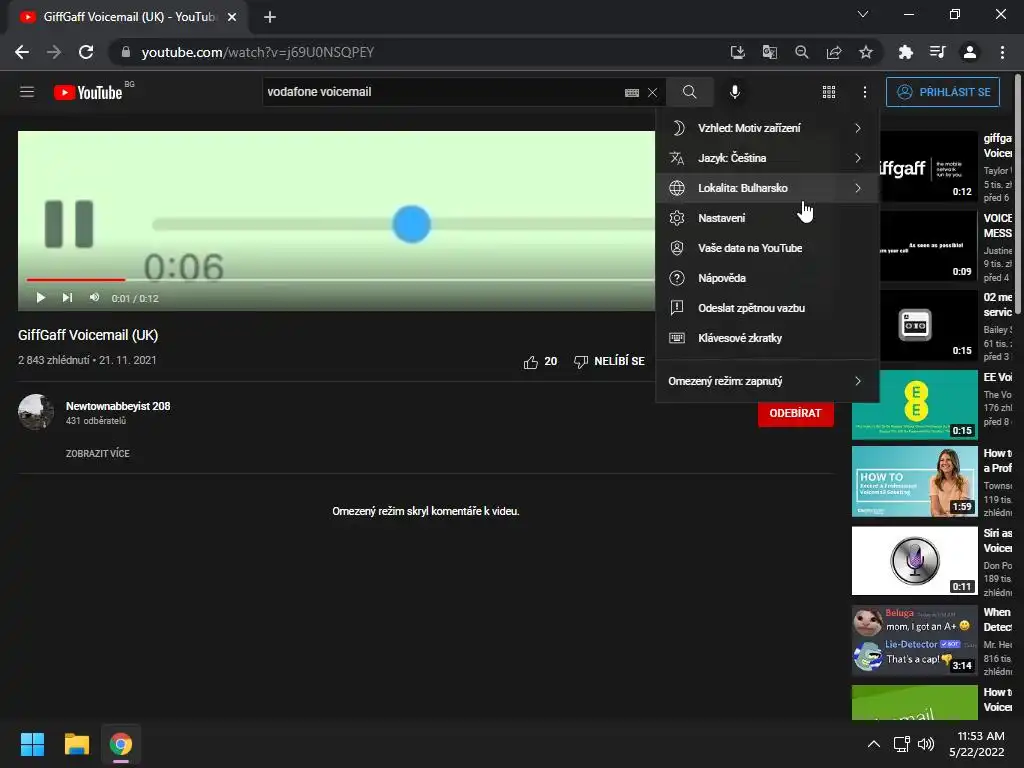Mute the video volume
The image size is (1024, 768).
click(x=95, y=298)
